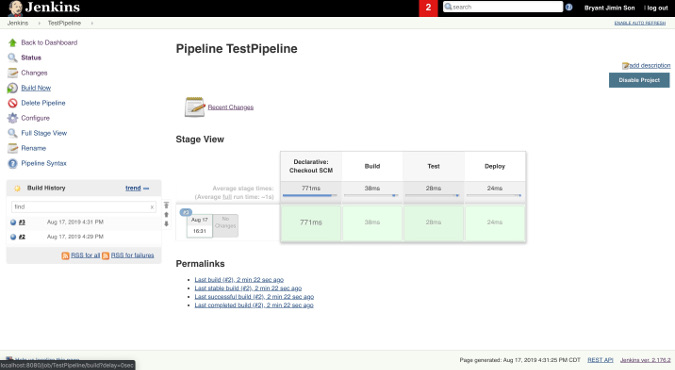Open the Last stable build permalink
Image resolution: width=675 pixels, height=370 pixels.
coord(248,288)
